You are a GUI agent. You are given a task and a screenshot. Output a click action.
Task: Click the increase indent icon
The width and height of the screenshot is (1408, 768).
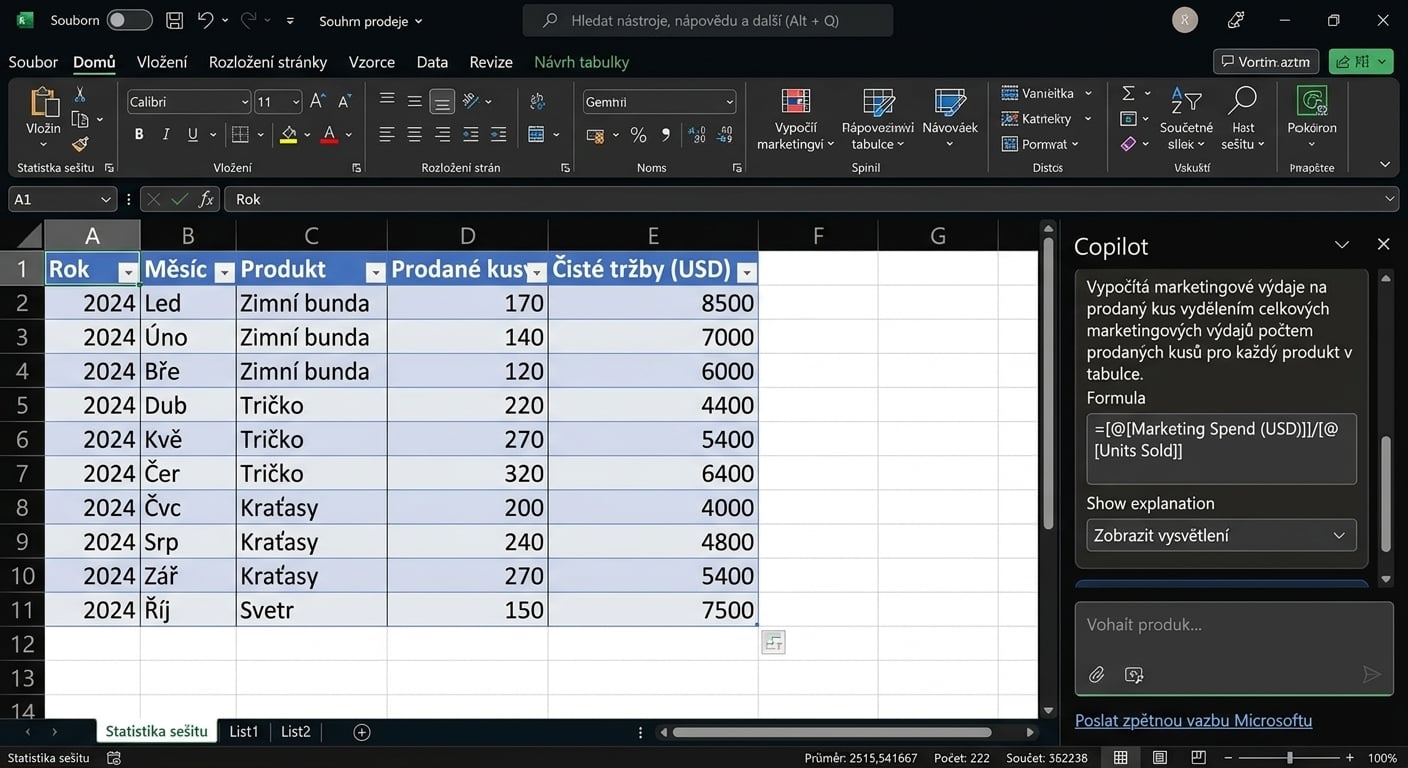(498, 134)
